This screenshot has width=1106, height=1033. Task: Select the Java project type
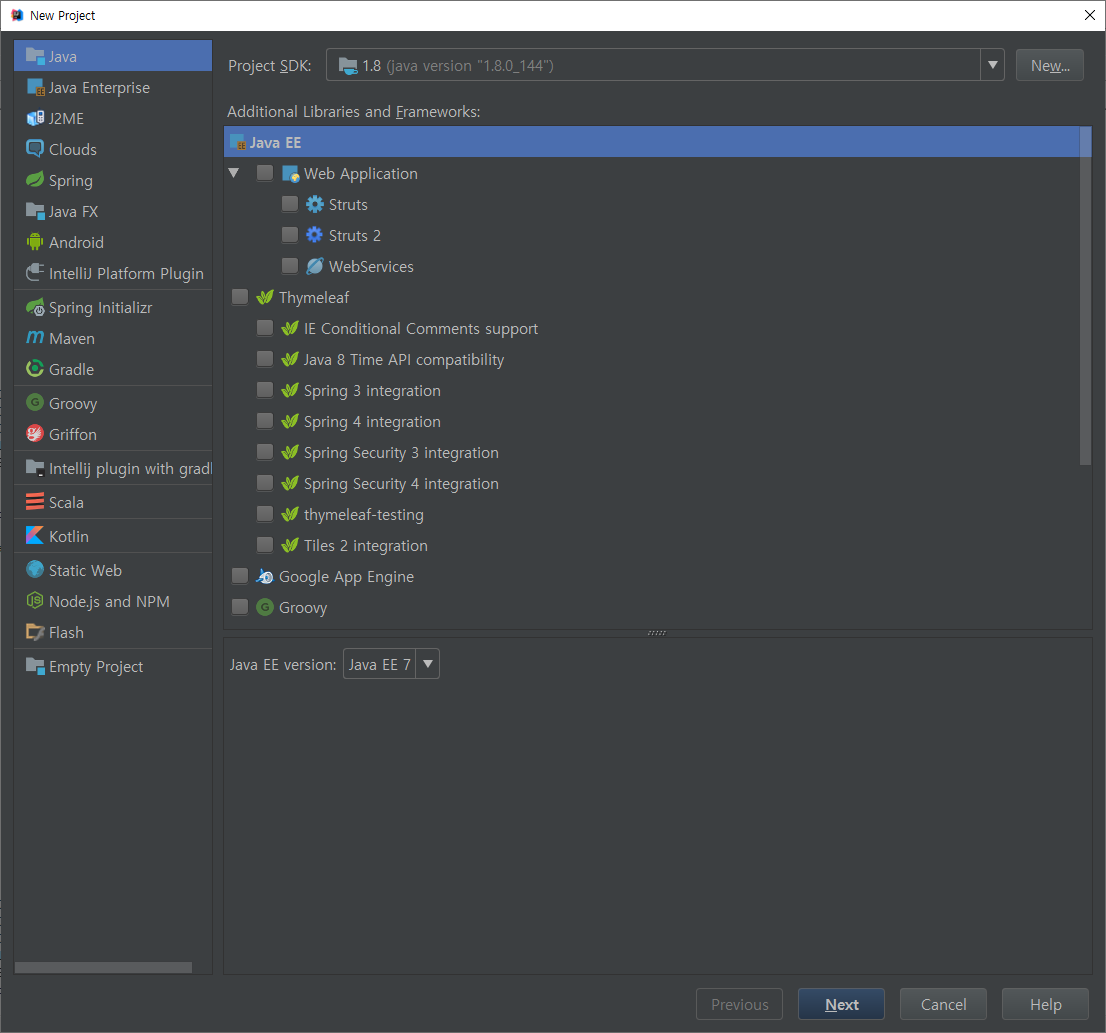click(x=113, y=56)
